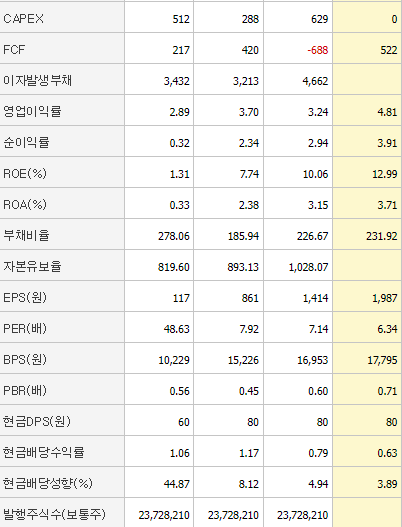Select 현금배당수익률 value 1.17
Image resolution: width=402 pixels, height=527 pixels.
[x=249, y=453]
